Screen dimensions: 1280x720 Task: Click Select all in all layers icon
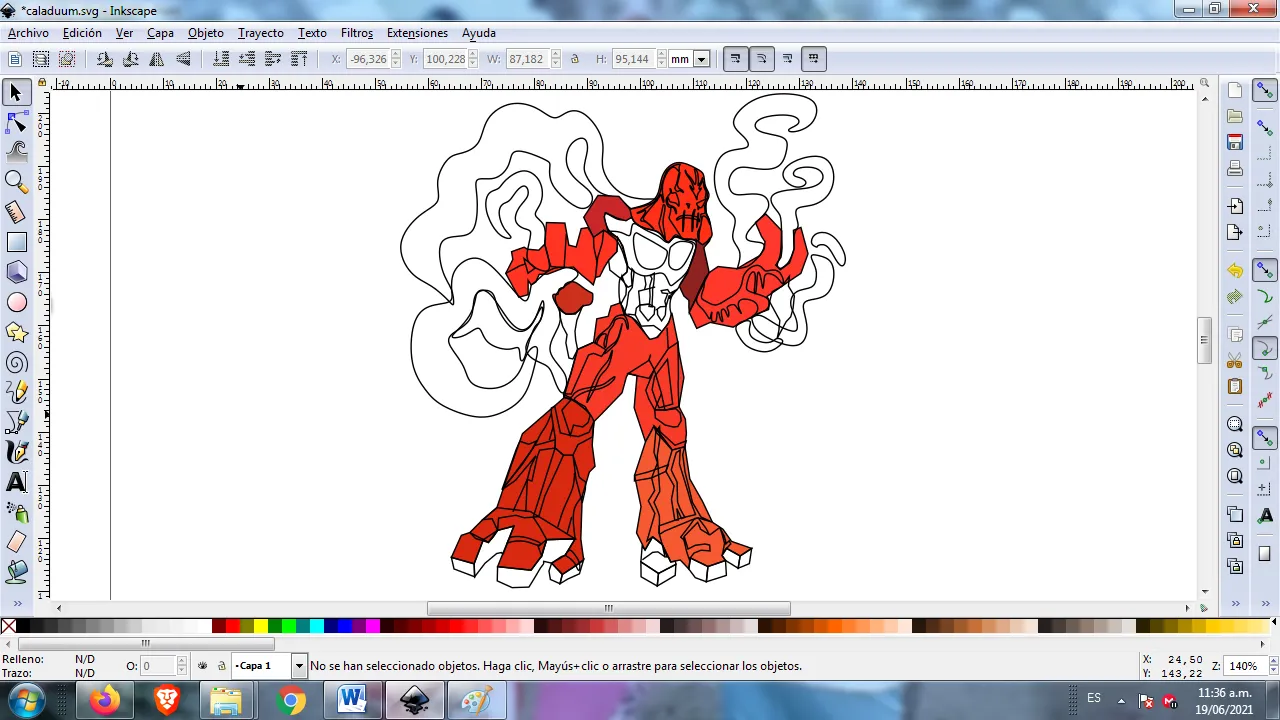pyautogui.click(x=41, y=59)
